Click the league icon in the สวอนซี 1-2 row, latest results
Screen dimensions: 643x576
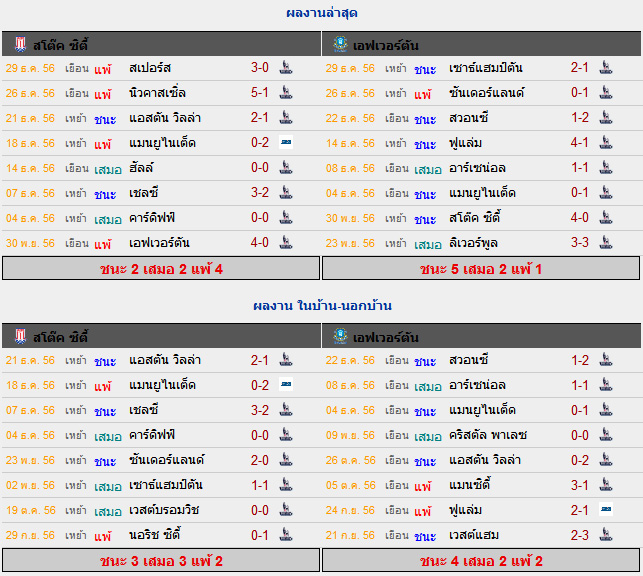[606, 118]
